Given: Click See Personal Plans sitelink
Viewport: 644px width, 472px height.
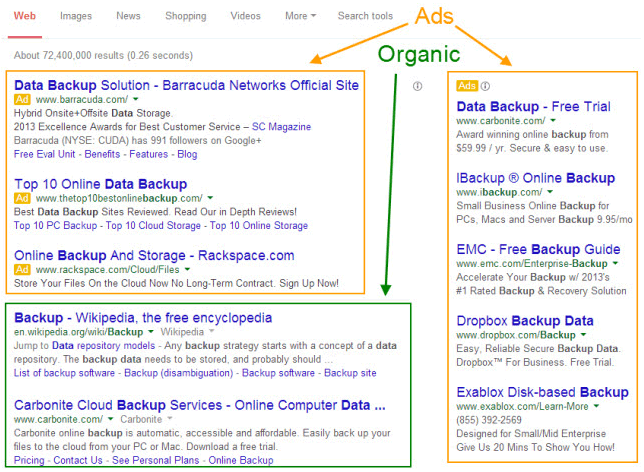Looking at the screenshot, I should click(x=156, y=460).
